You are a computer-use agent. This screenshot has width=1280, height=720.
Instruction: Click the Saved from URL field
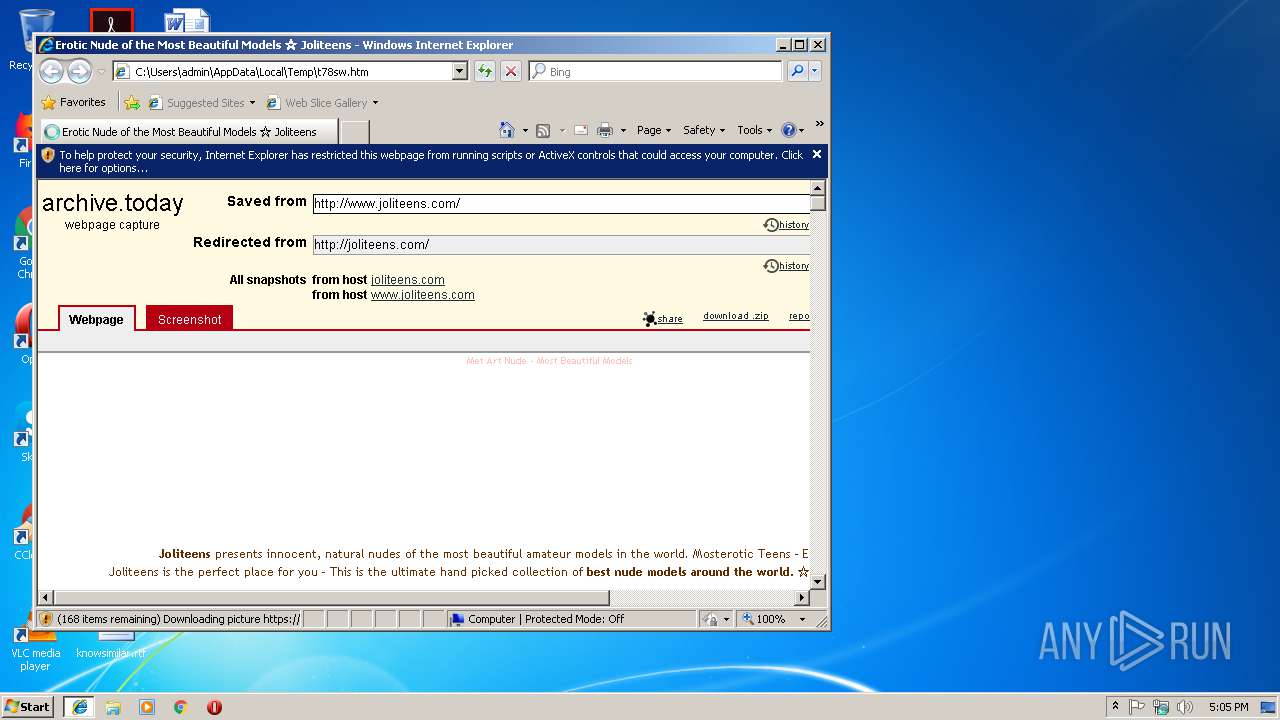coord(561,203)
